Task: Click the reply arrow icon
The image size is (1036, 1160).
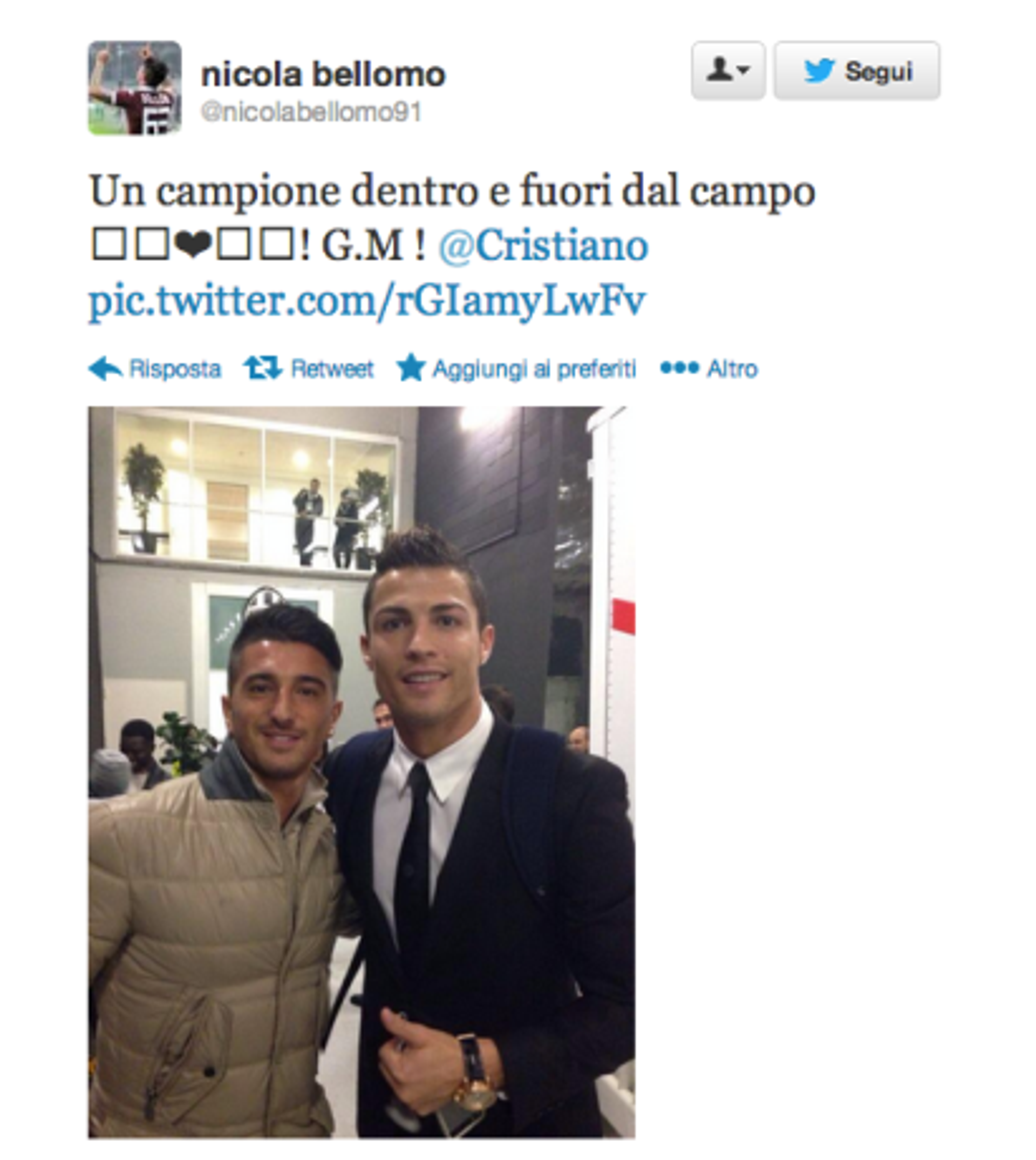Action: tap(105, 369)
